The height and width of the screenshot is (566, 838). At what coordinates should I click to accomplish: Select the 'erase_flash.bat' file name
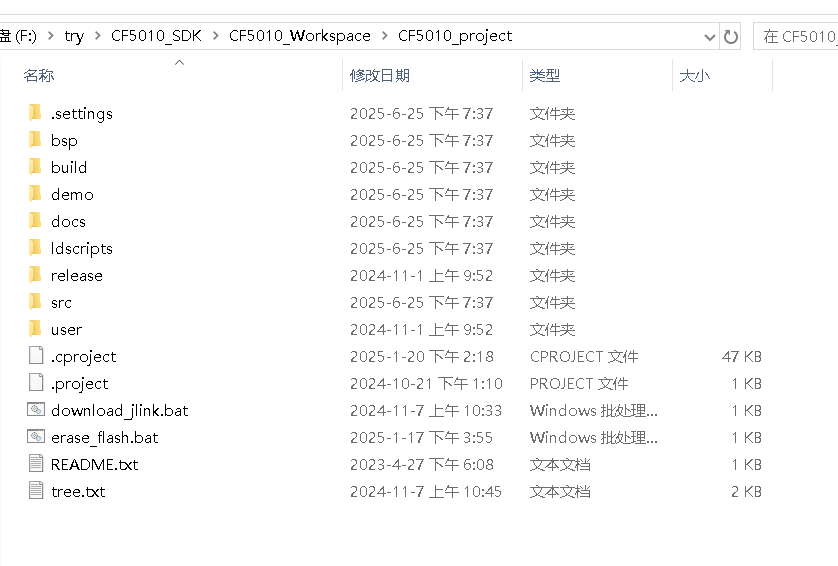[105, 437]
